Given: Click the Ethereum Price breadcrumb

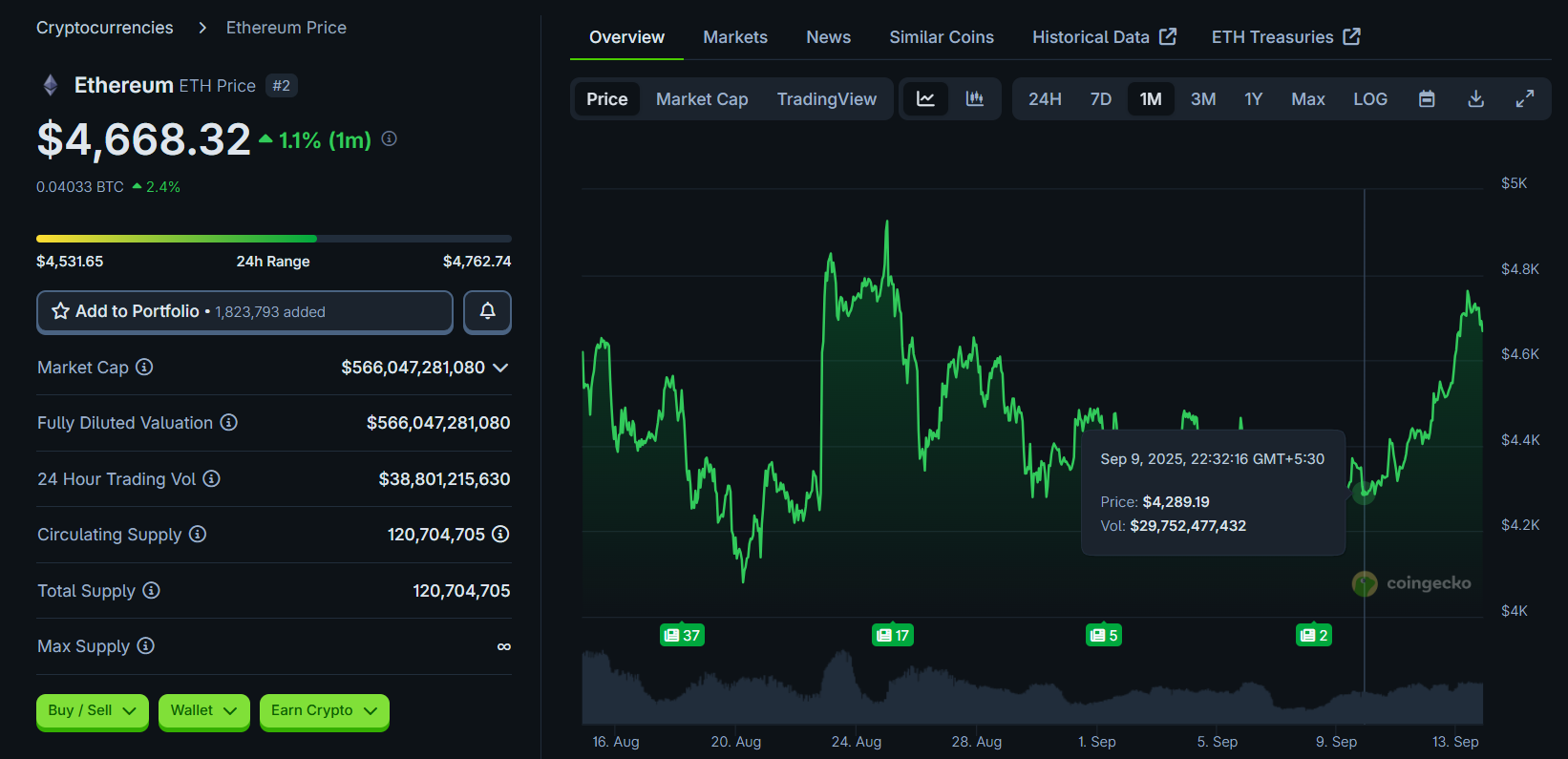Looking at the screenshot, I should click(286, 28).
